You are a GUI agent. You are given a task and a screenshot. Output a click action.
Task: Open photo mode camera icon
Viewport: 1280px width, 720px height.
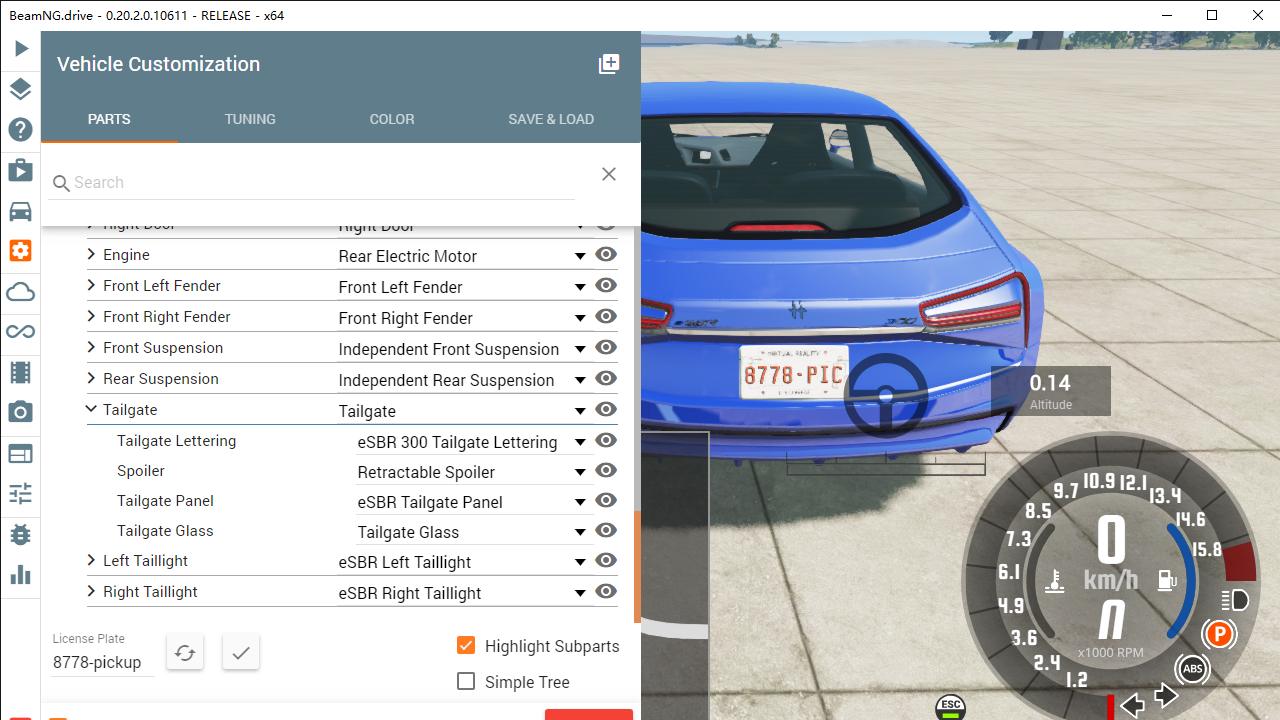tap(21, 413)
